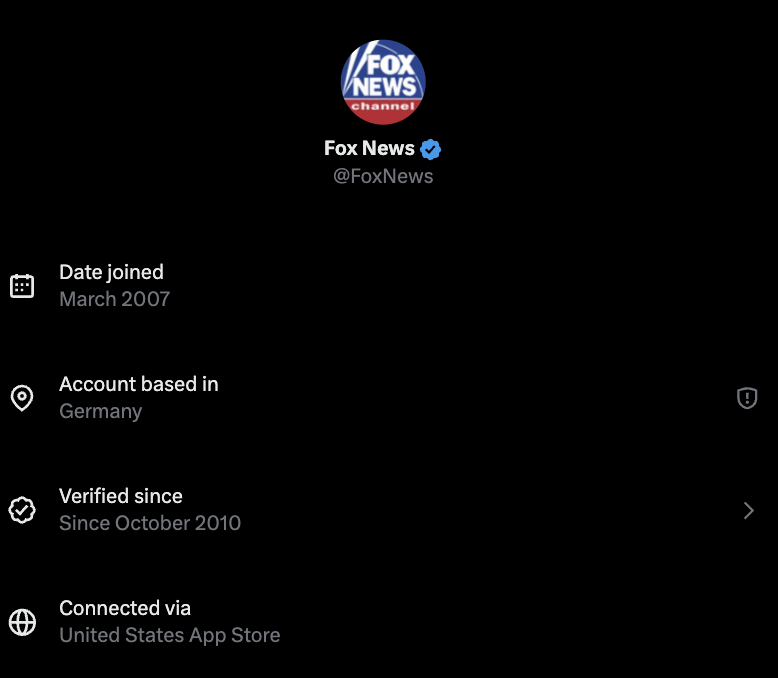Click the location pin icon
The height and width of the screenshot is (678, 778).
(22, 398)
